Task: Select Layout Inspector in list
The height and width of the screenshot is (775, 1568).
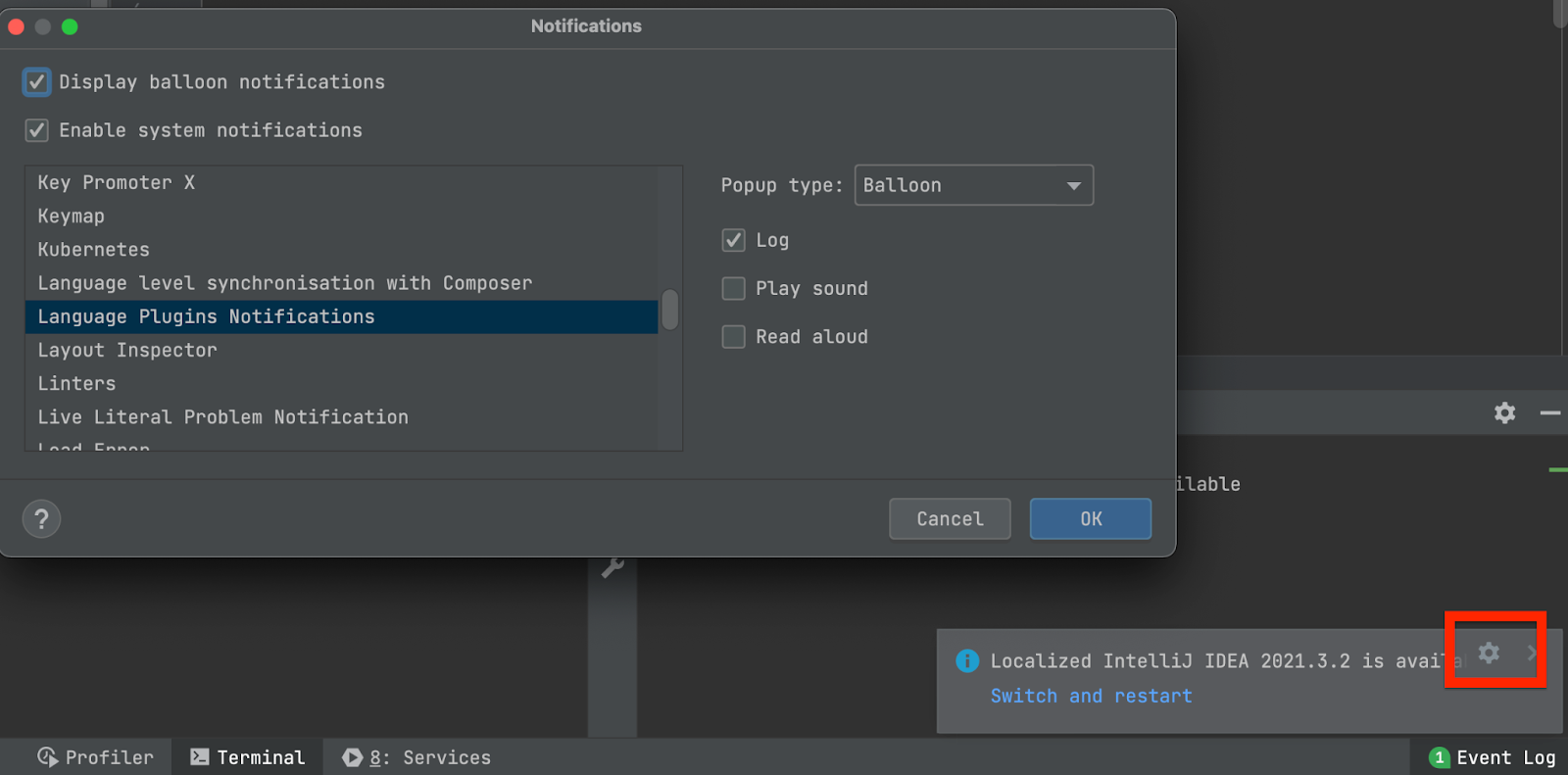Action: coord(341,351)
